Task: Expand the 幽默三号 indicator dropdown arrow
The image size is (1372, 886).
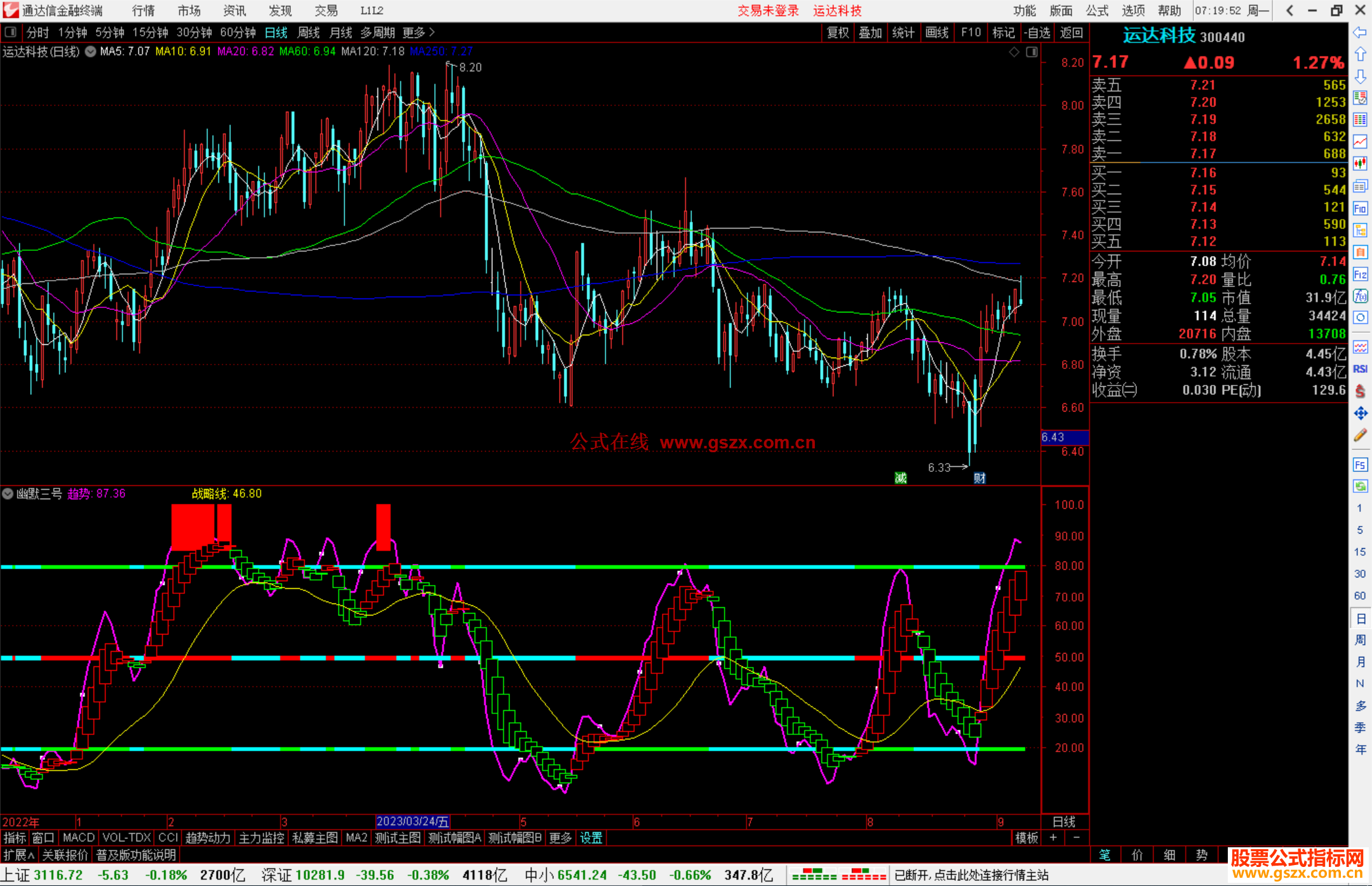Action: point(8,493)
